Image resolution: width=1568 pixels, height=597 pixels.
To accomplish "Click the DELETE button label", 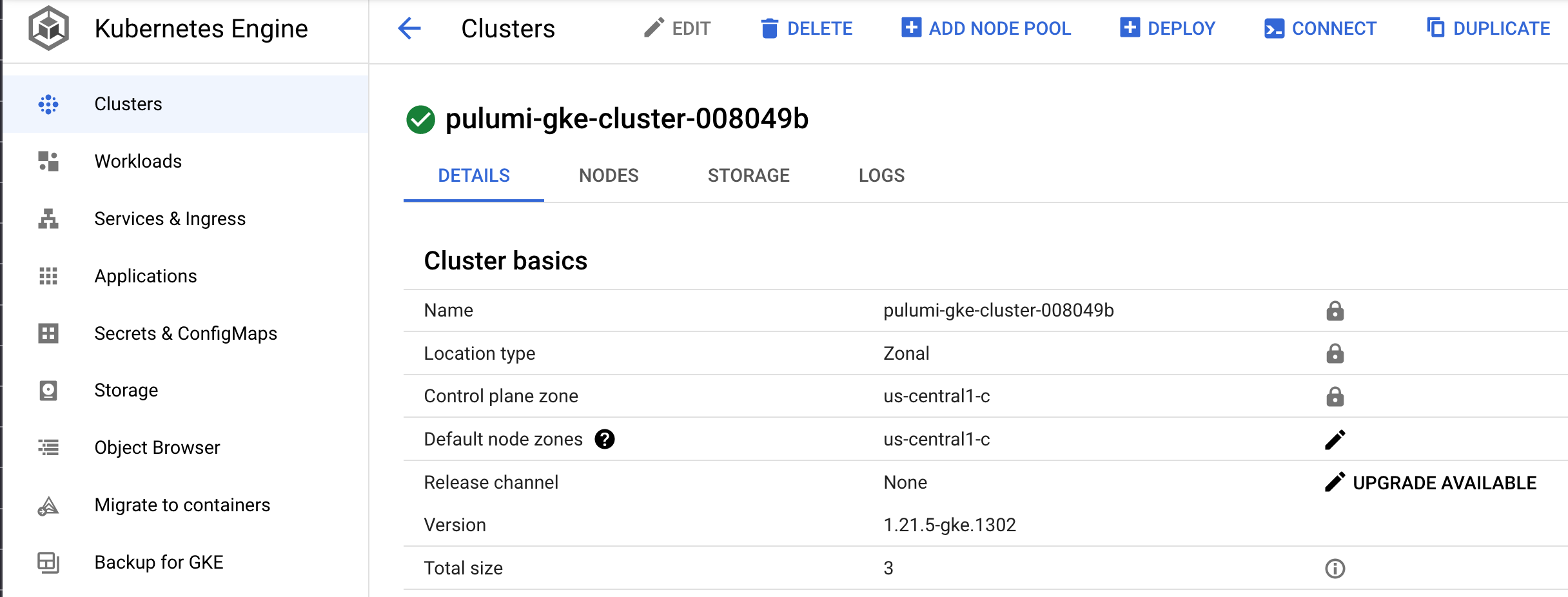I will [819, 29].
